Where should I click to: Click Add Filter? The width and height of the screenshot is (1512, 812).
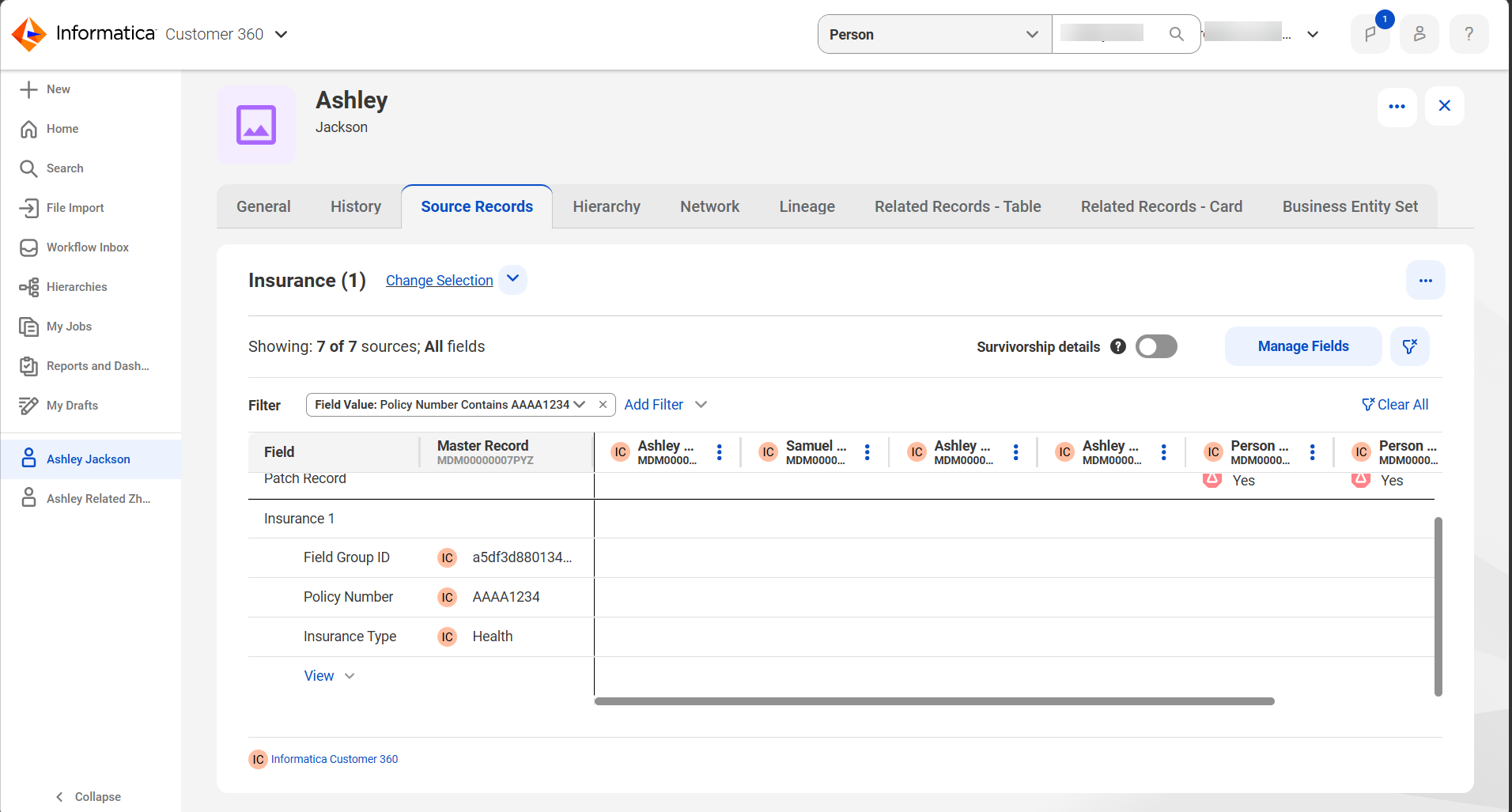(x=653, y=405)
